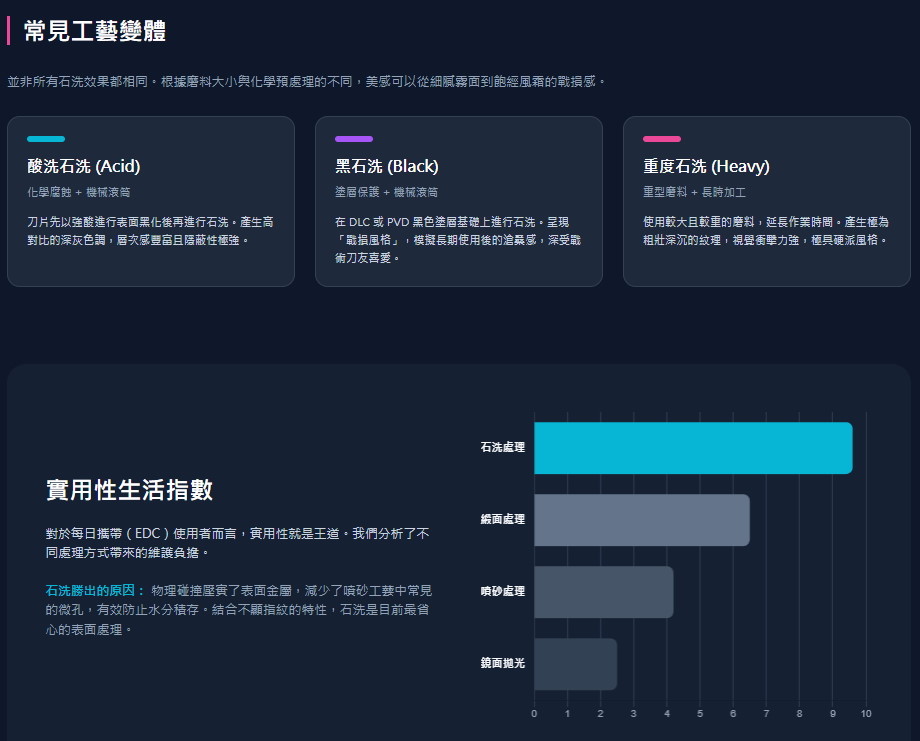Click the 實用性生活指數 heading
Image resolution: width=920 pixels, height=741 pixels.
(x=129, y=490)
